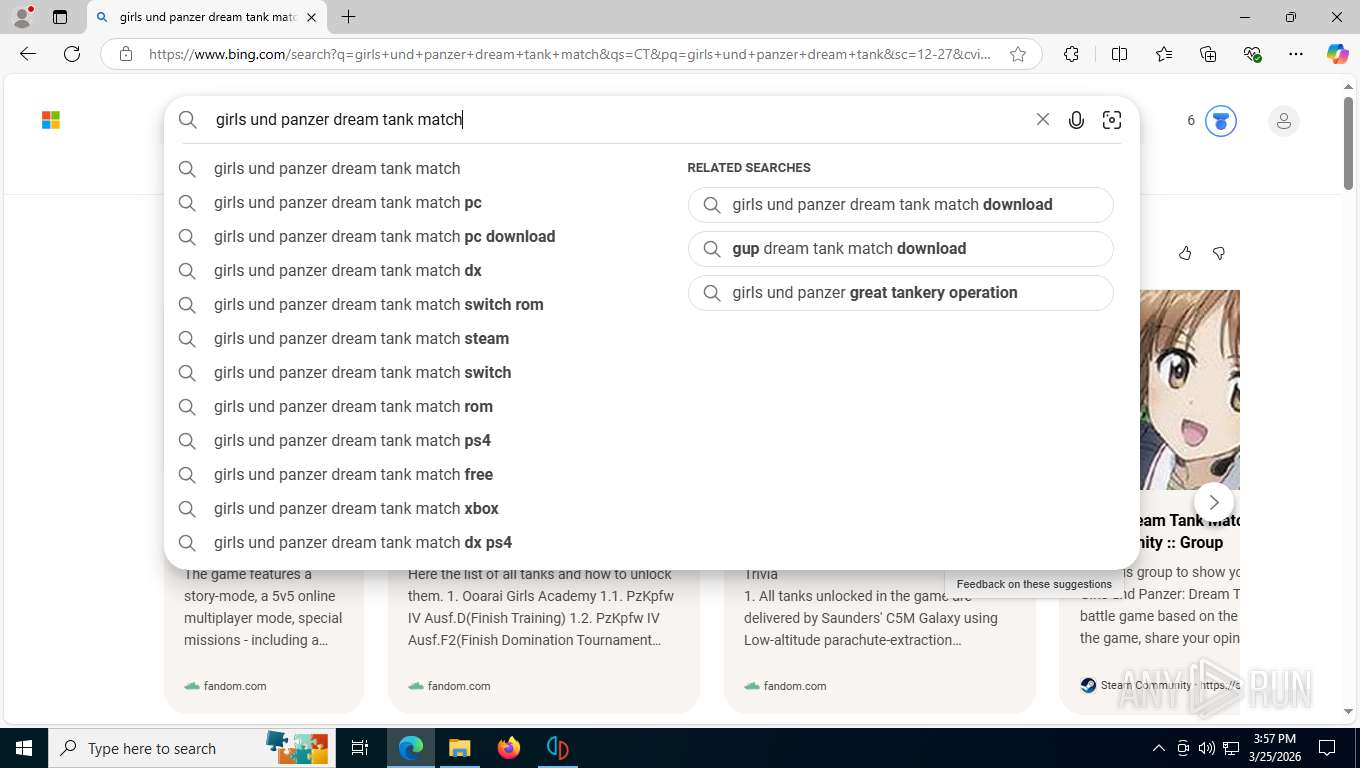Viewport: 1360px width, 768px height.
Task: Open Collections in toolbar
Action: point(1208,54)
